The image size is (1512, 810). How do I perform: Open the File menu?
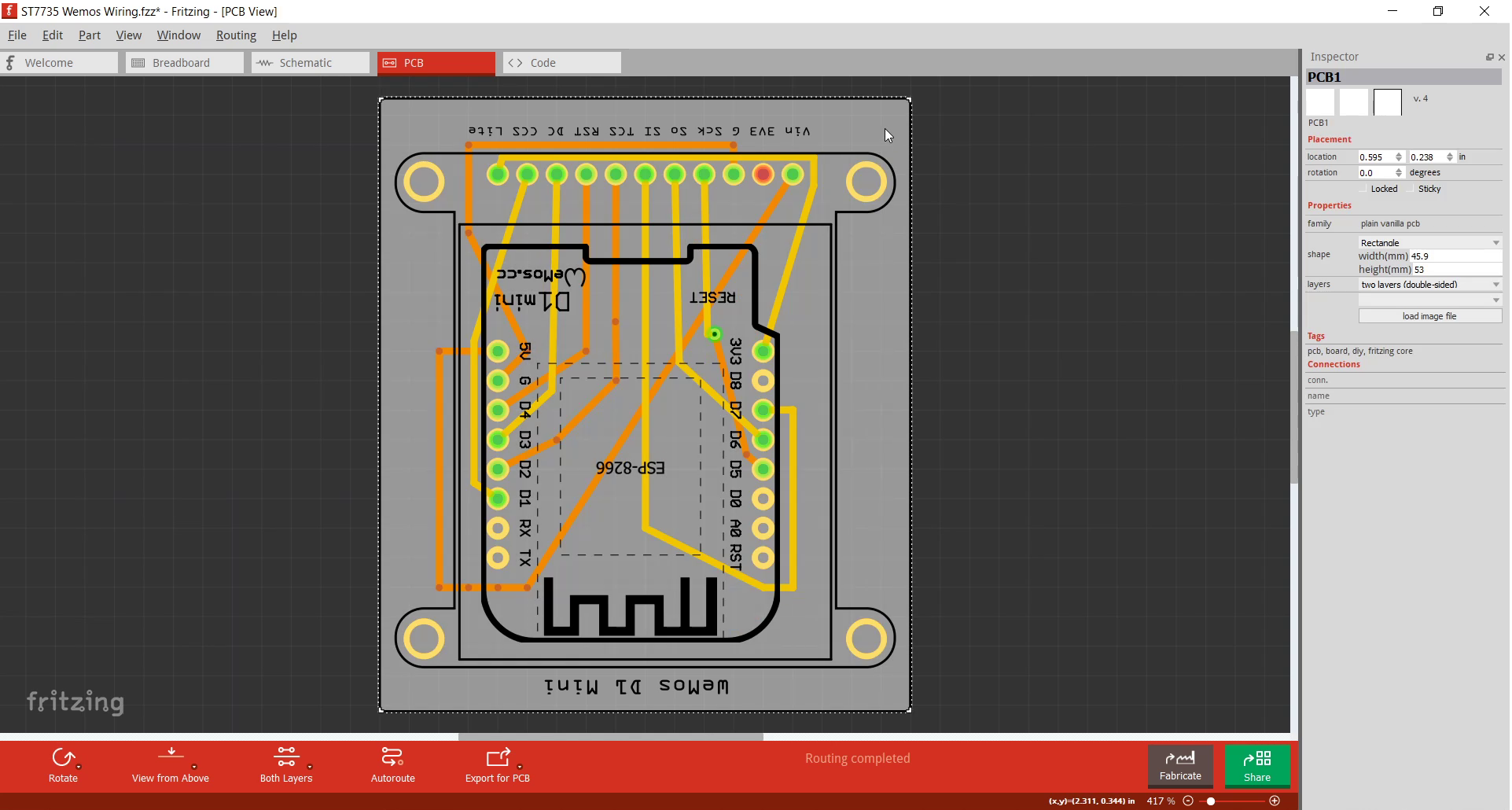pos(17,35)
